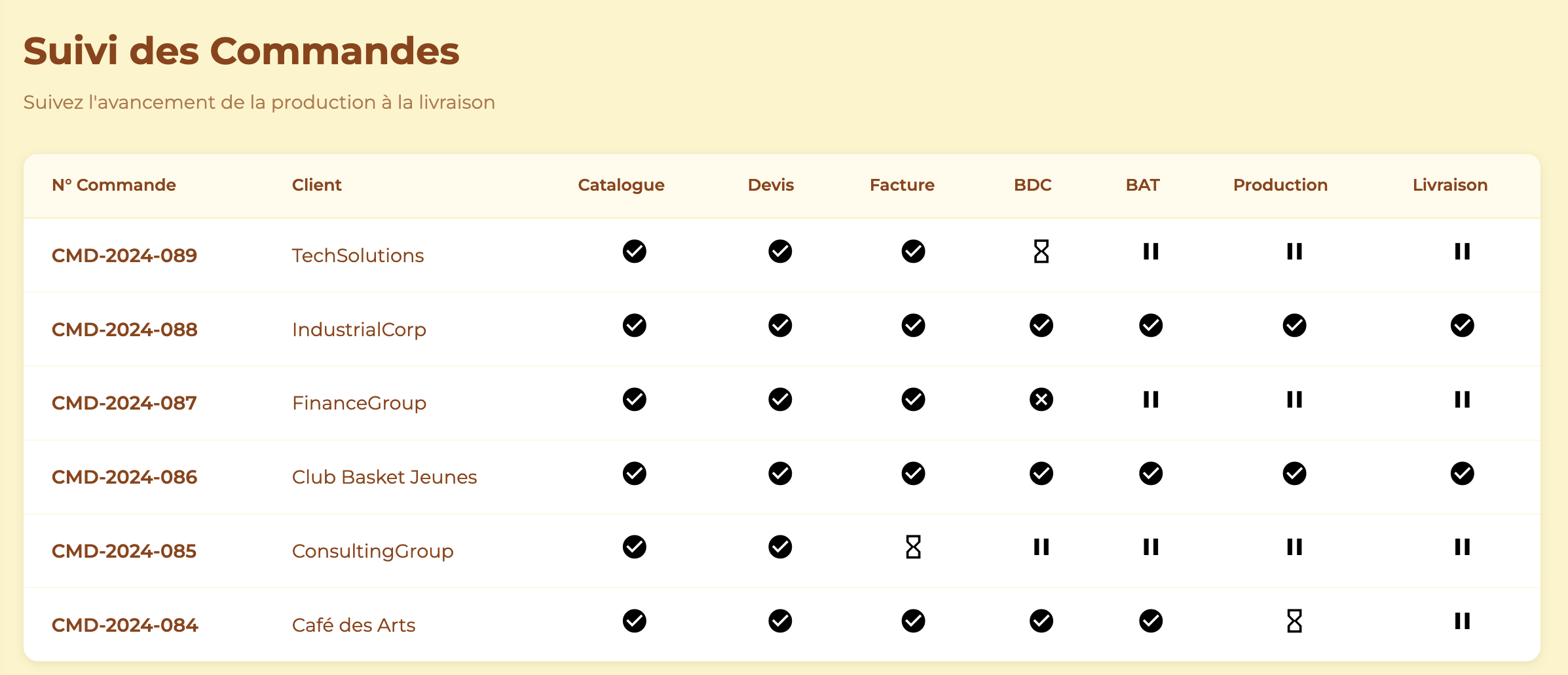Select the IndustrialCorp client name
Image resolution: width=1568 pixels, height=675 pixels.
[x=359, y=330]
